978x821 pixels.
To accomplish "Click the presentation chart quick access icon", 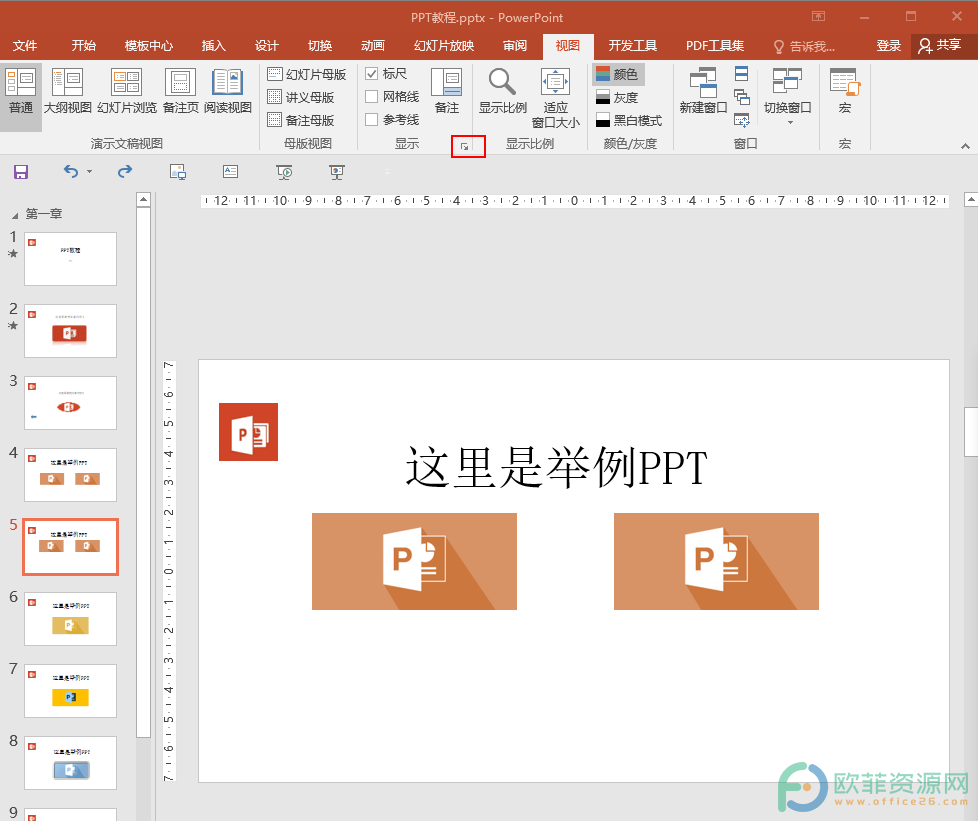I will 337,172.
